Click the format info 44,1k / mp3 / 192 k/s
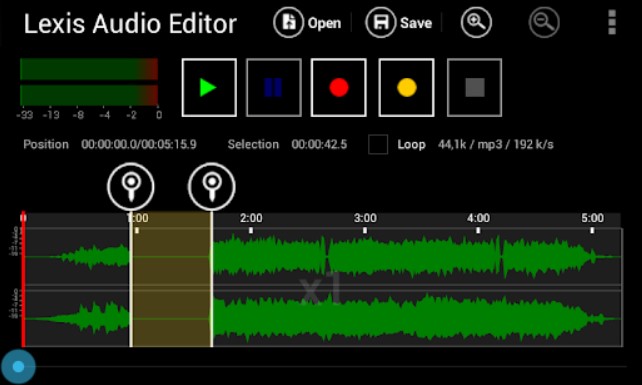 tap(496, 145)
